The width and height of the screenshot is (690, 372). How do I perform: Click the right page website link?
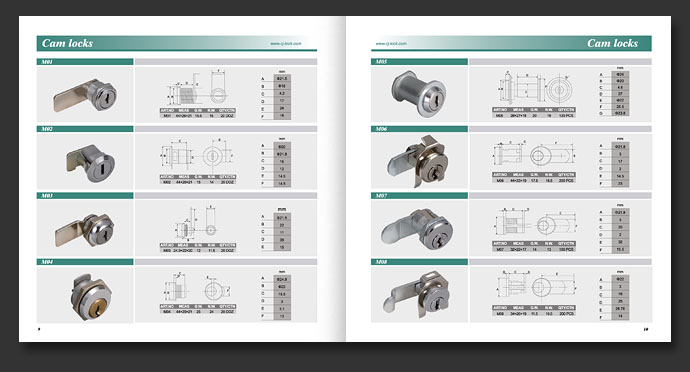tap(391, 44)
